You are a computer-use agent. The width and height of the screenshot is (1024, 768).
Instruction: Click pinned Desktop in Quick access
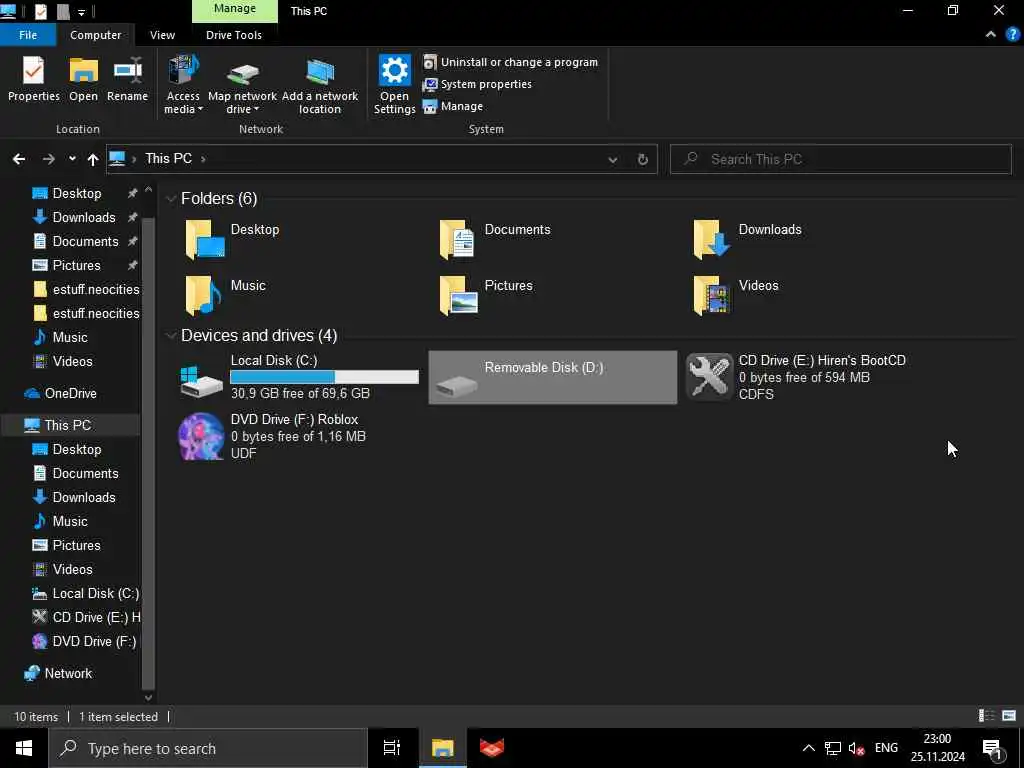76,193
